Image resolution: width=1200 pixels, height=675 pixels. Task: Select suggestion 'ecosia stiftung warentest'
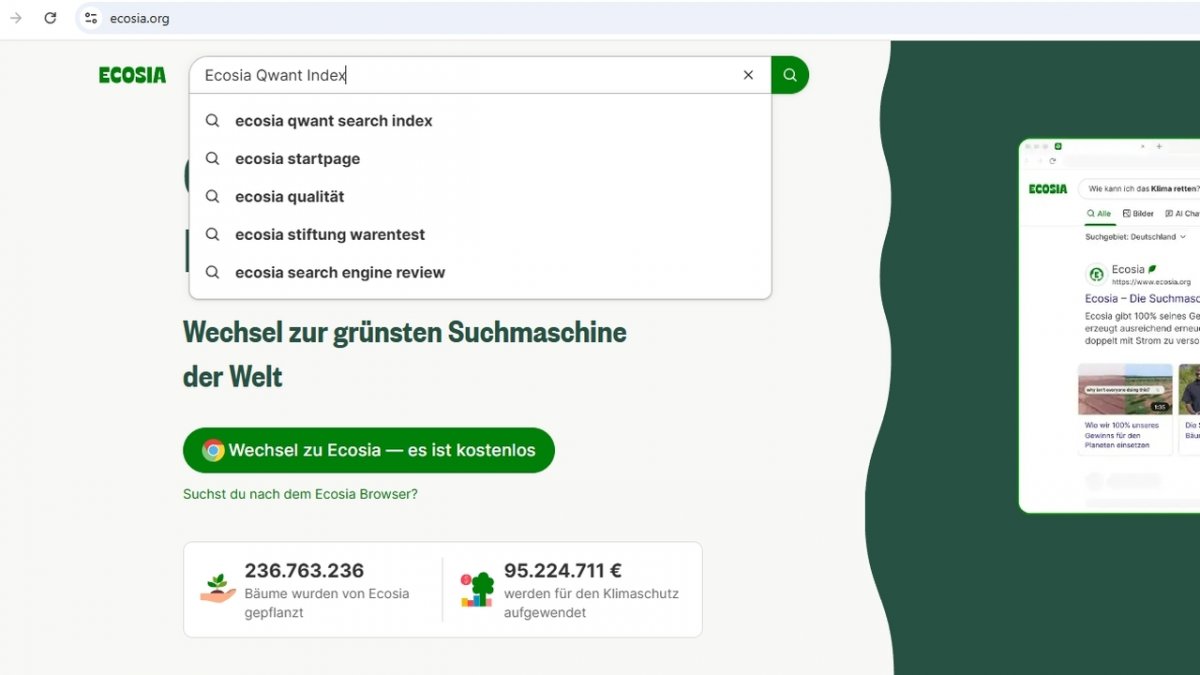480,235
